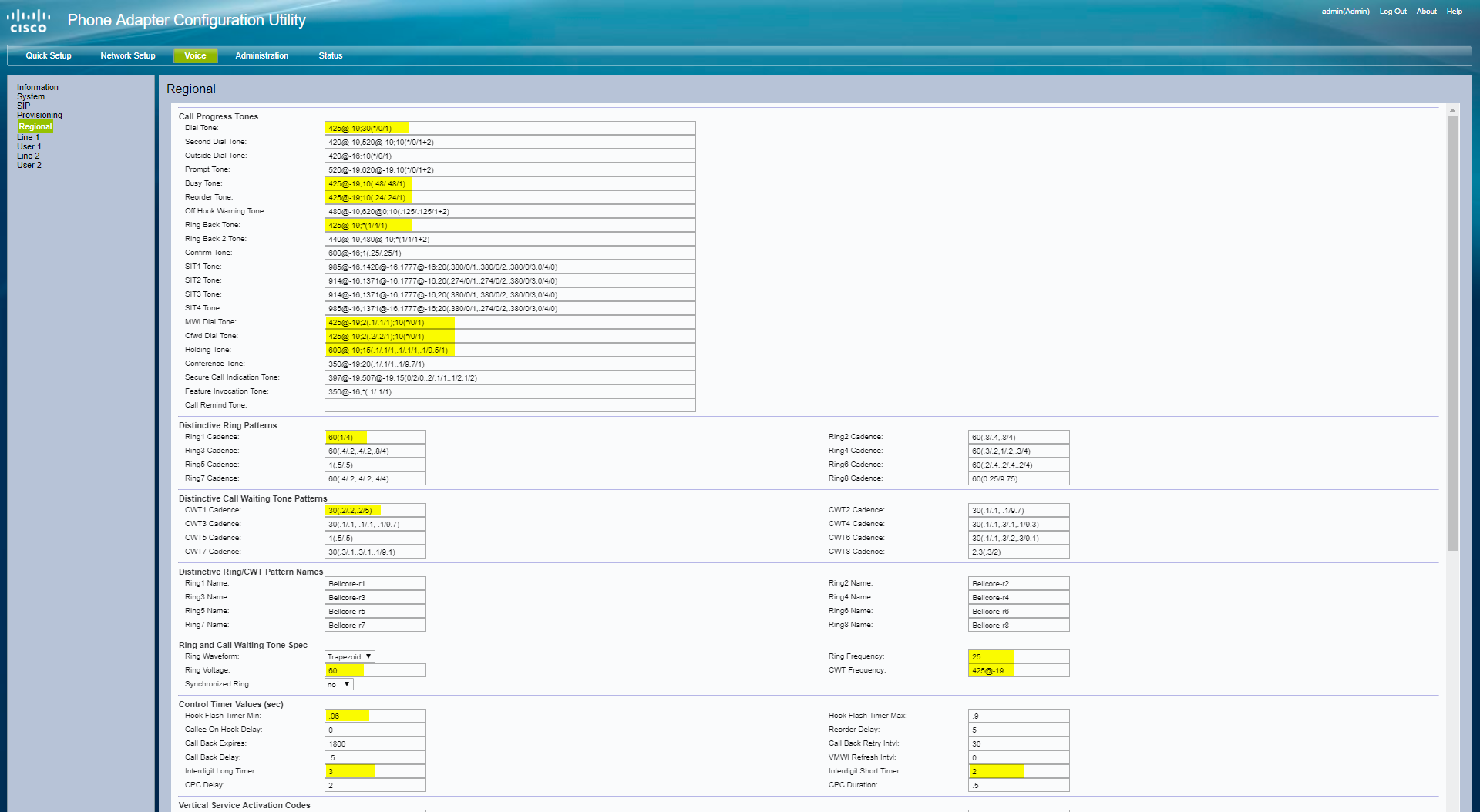
Task: Select Provisioning in the sidebar
Action: click(39, 115)
